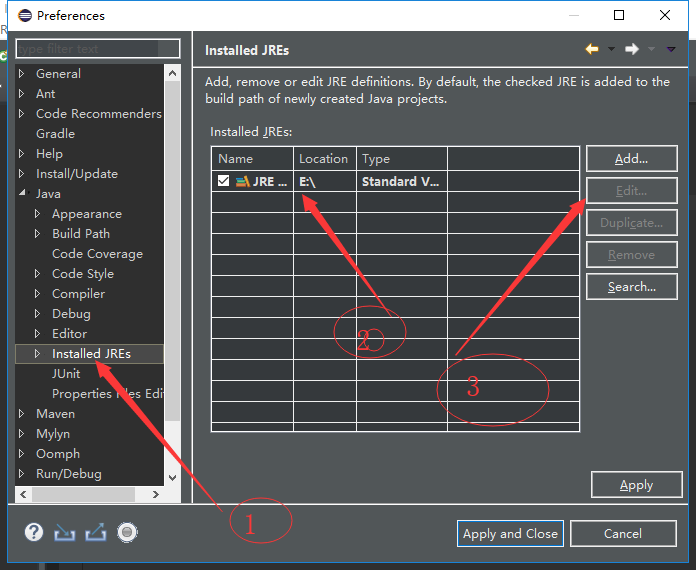This screenshot has height=570, width=696.
Task: Expand the Compiler subnode
Action: click(x=37, y=293)
